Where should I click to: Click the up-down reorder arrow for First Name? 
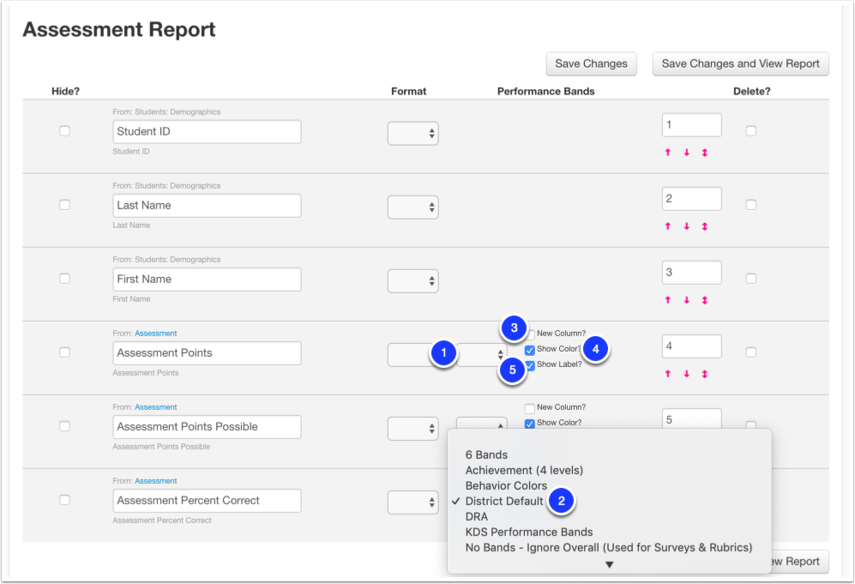(704, 298)
